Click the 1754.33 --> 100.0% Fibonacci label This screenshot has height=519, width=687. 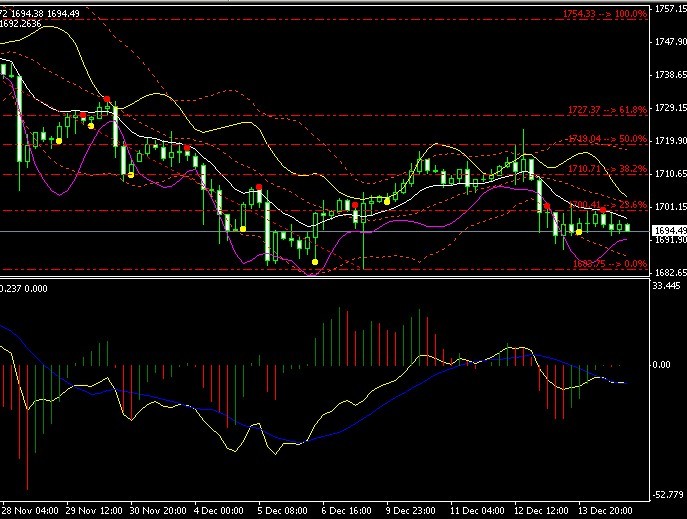coord(605,14)
